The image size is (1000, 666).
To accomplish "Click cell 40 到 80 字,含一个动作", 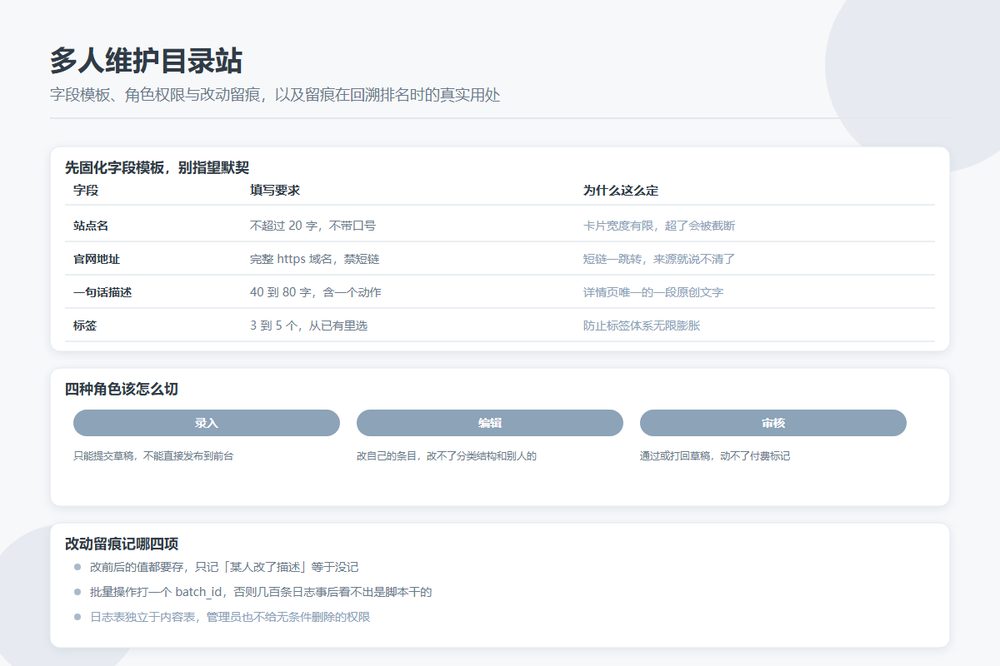I will click(x=315, y=292).
